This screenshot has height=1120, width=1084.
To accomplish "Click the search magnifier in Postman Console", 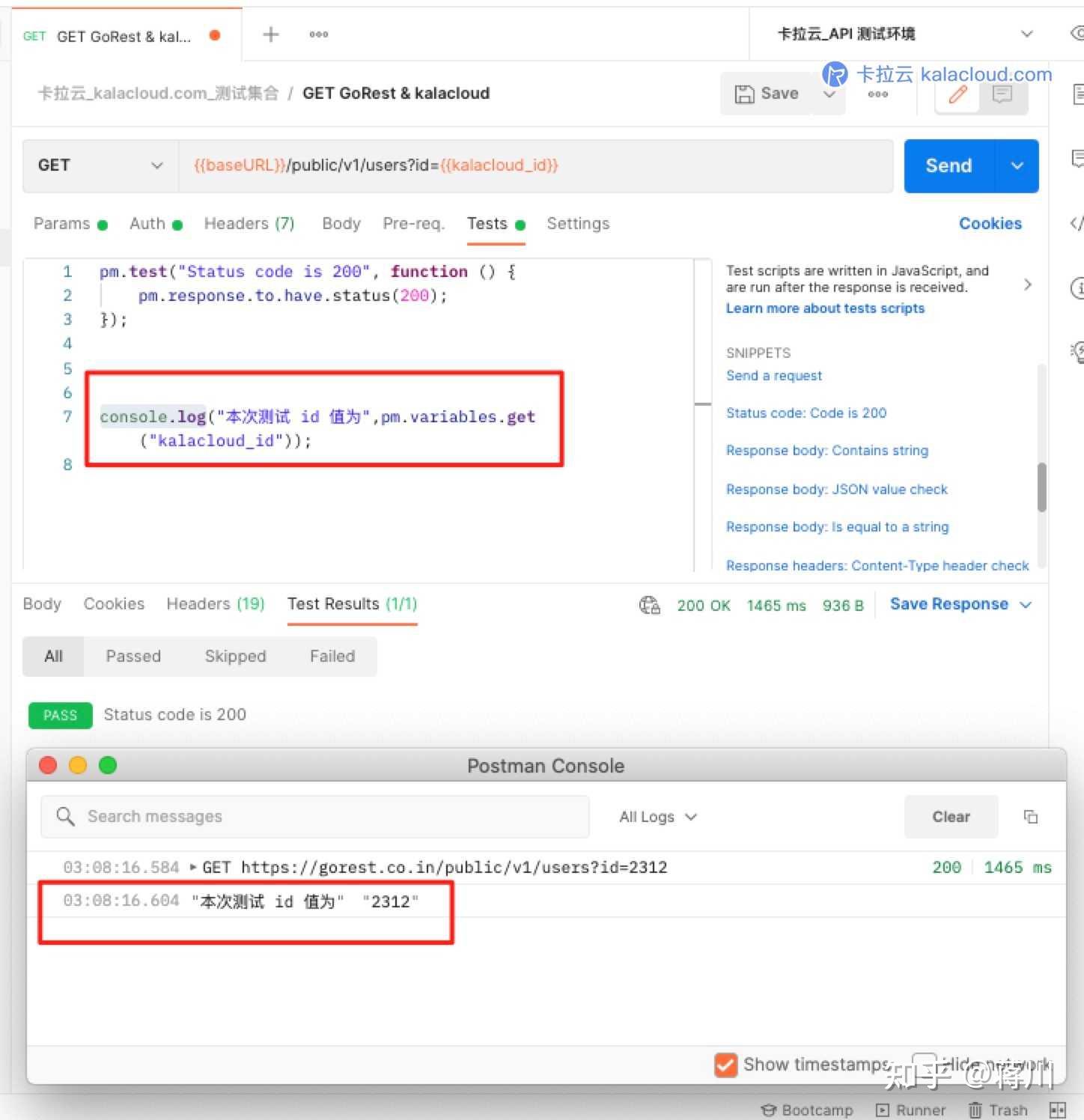I will tap(65, 816).
